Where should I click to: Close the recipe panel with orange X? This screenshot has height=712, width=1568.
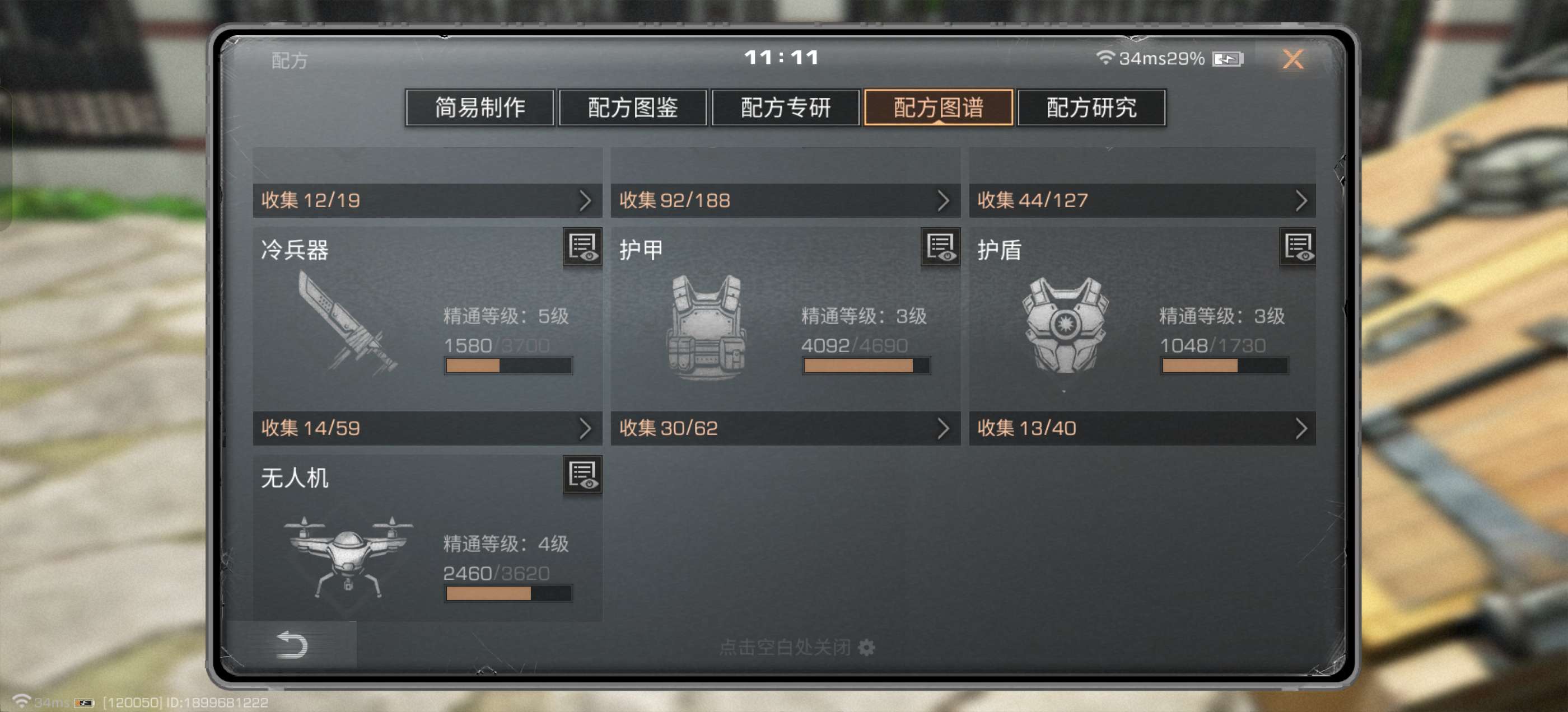1293,59
